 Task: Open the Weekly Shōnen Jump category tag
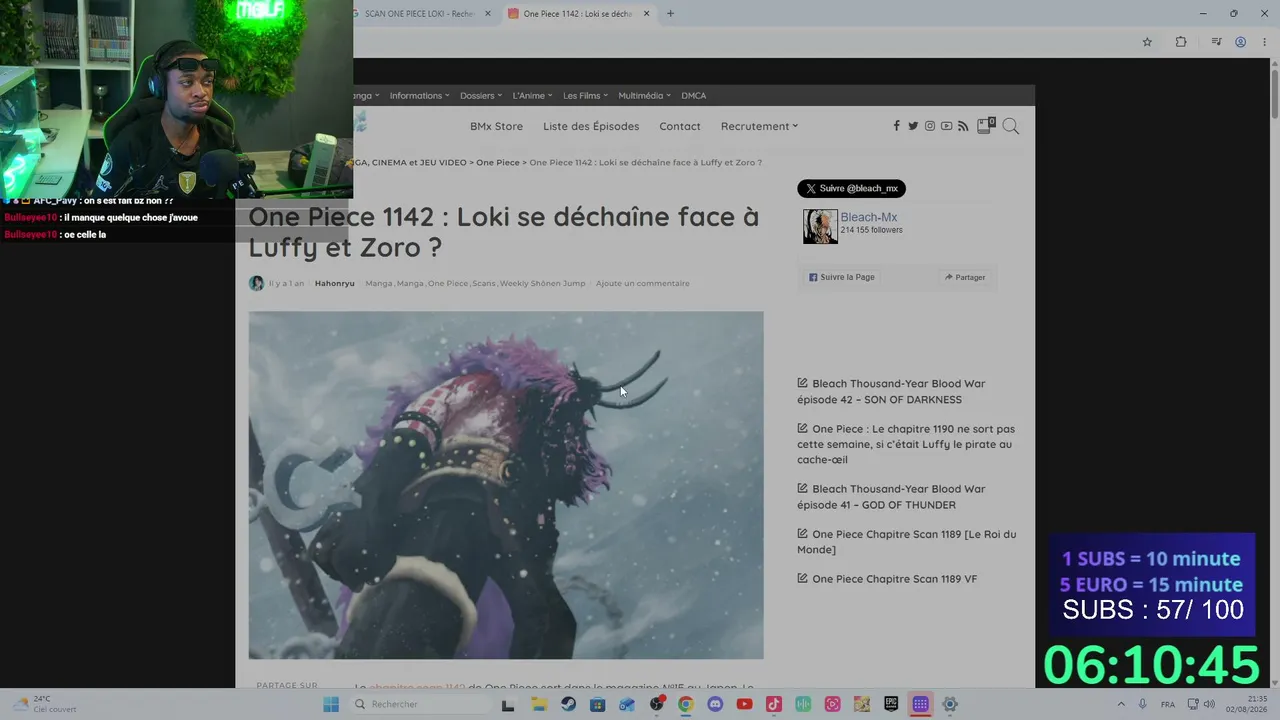click(543, 284)
